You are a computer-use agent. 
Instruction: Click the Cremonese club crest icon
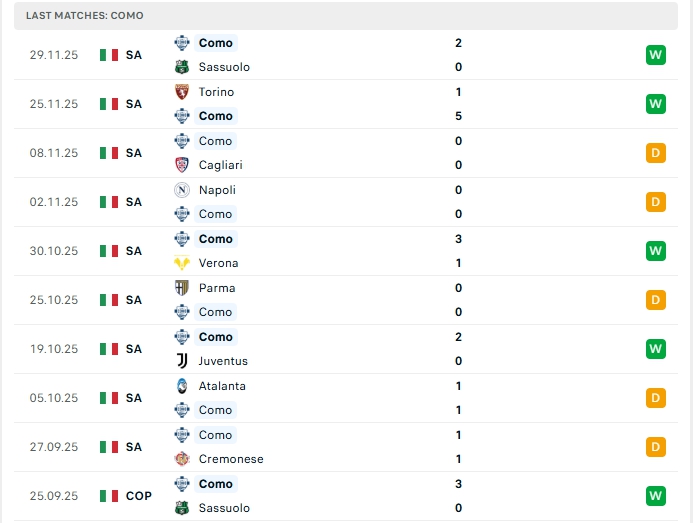(181, 459)
